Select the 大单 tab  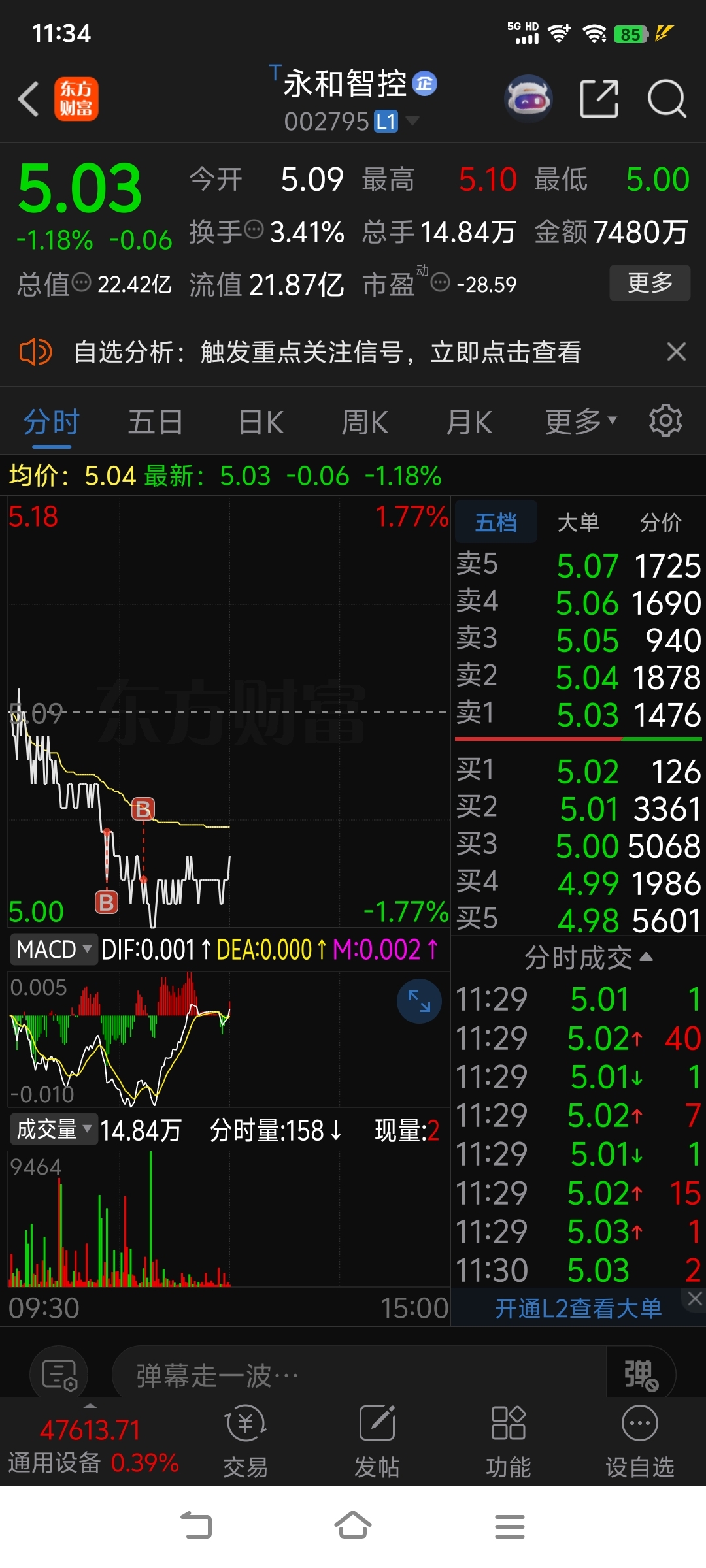click(579, 522)
